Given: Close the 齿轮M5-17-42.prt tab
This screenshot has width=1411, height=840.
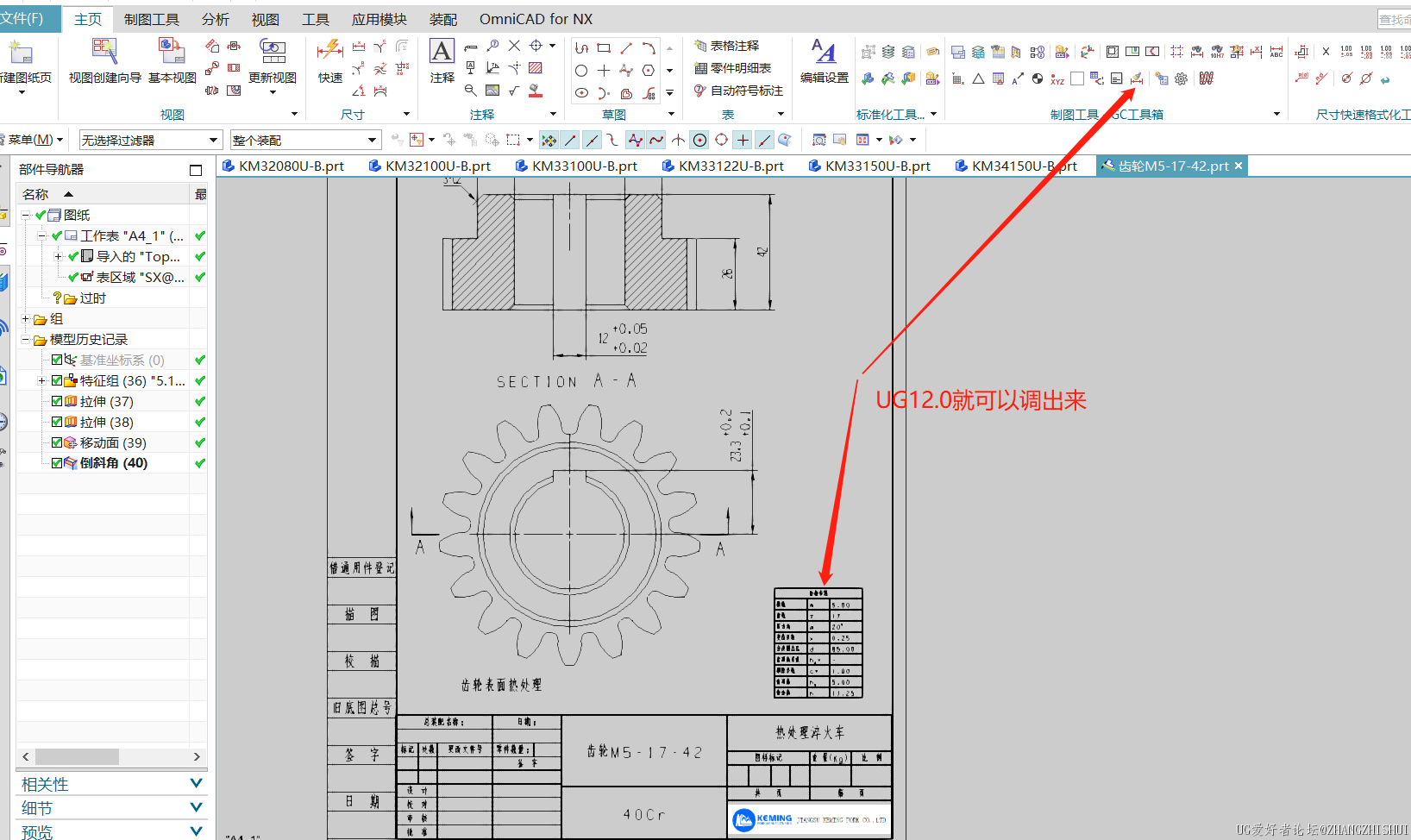Looking at the screenshot, I should click(x=1239, y=166).
